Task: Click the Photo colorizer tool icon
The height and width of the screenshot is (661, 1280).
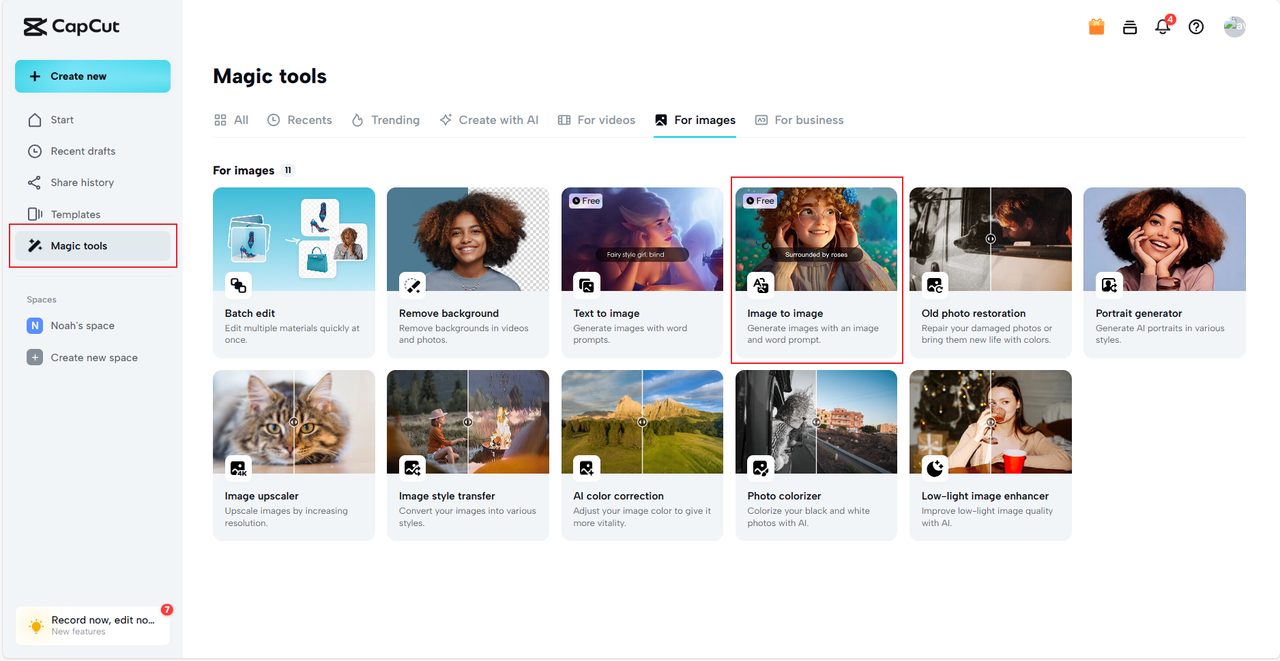Action: (760, 467)
